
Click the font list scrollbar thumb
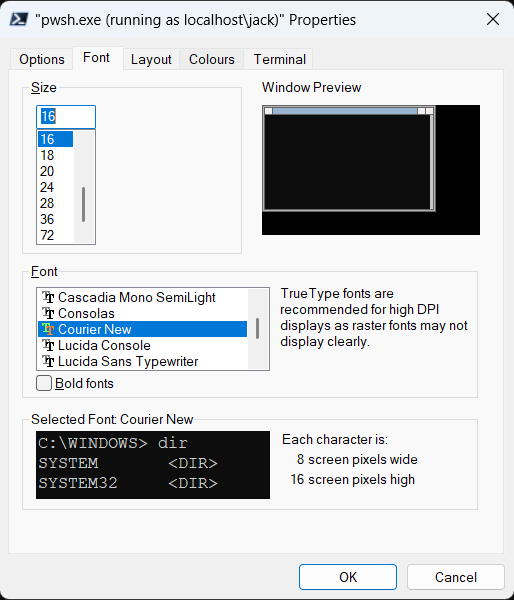258,328
